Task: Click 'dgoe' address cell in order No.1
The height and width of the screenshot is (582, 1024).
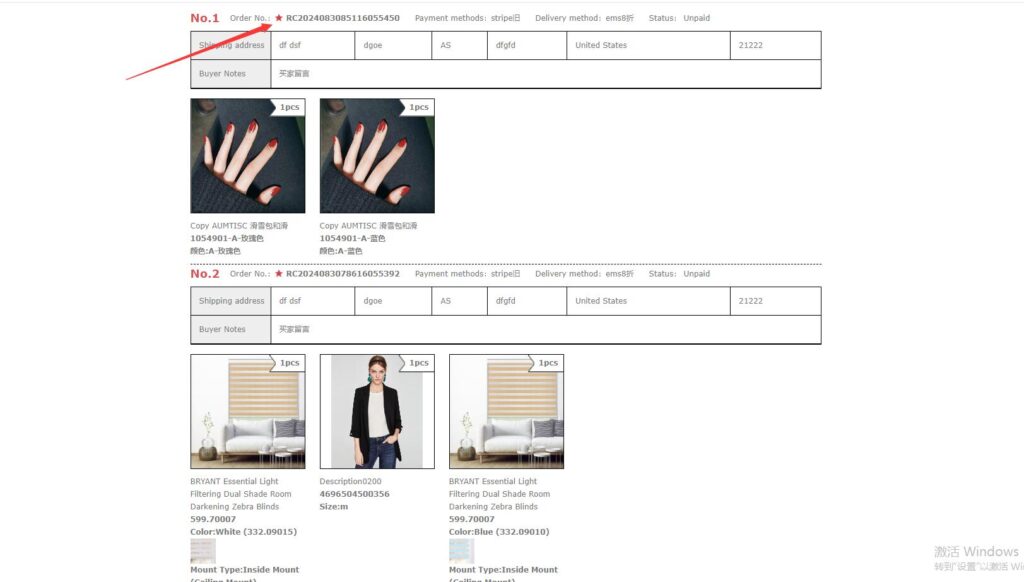Action: 393,45
